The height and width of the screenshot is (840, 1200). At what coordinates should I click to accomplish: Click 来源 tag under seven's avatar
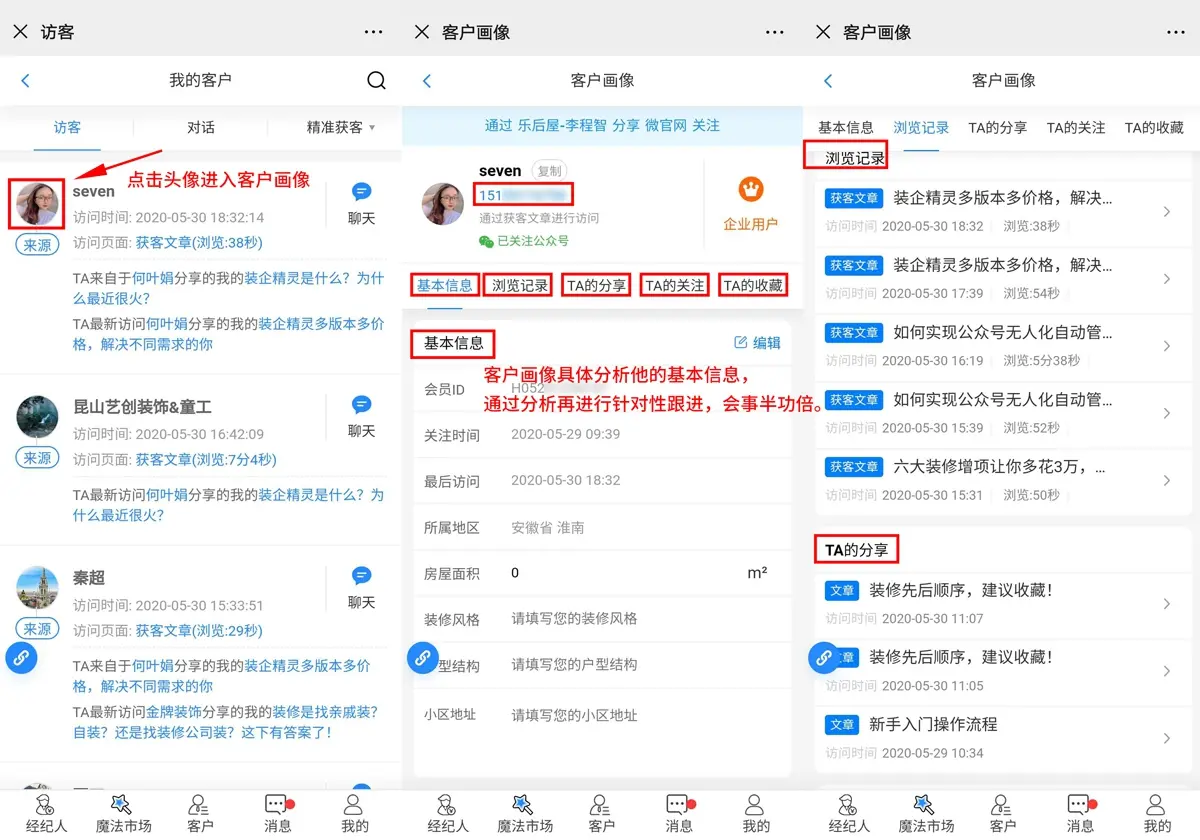click(37, 245)
